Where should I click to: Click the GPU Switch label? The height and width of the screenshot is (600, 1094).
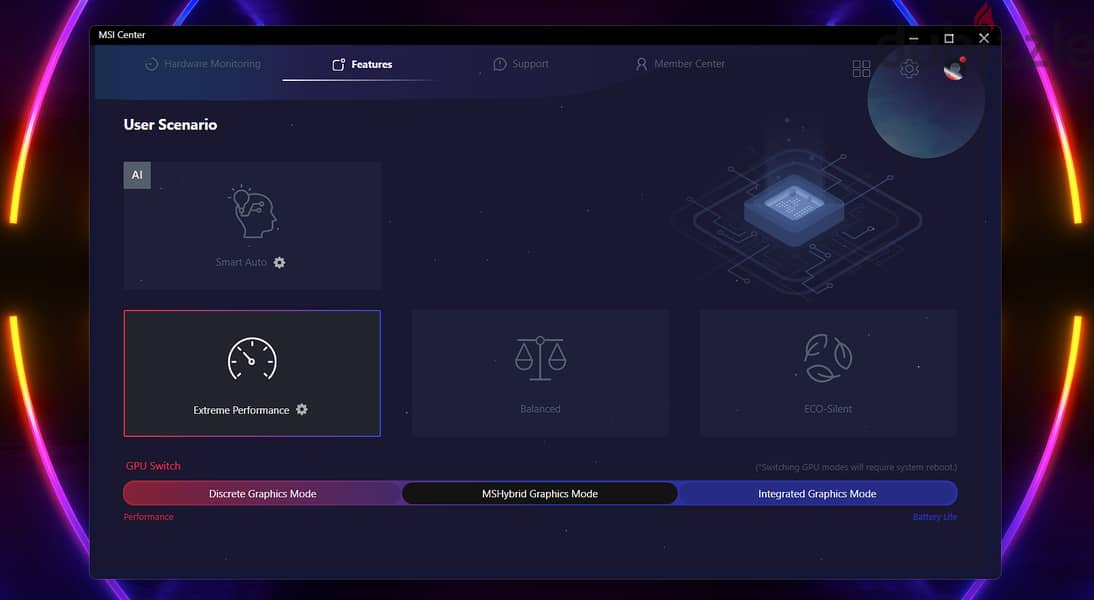point(153,465)
